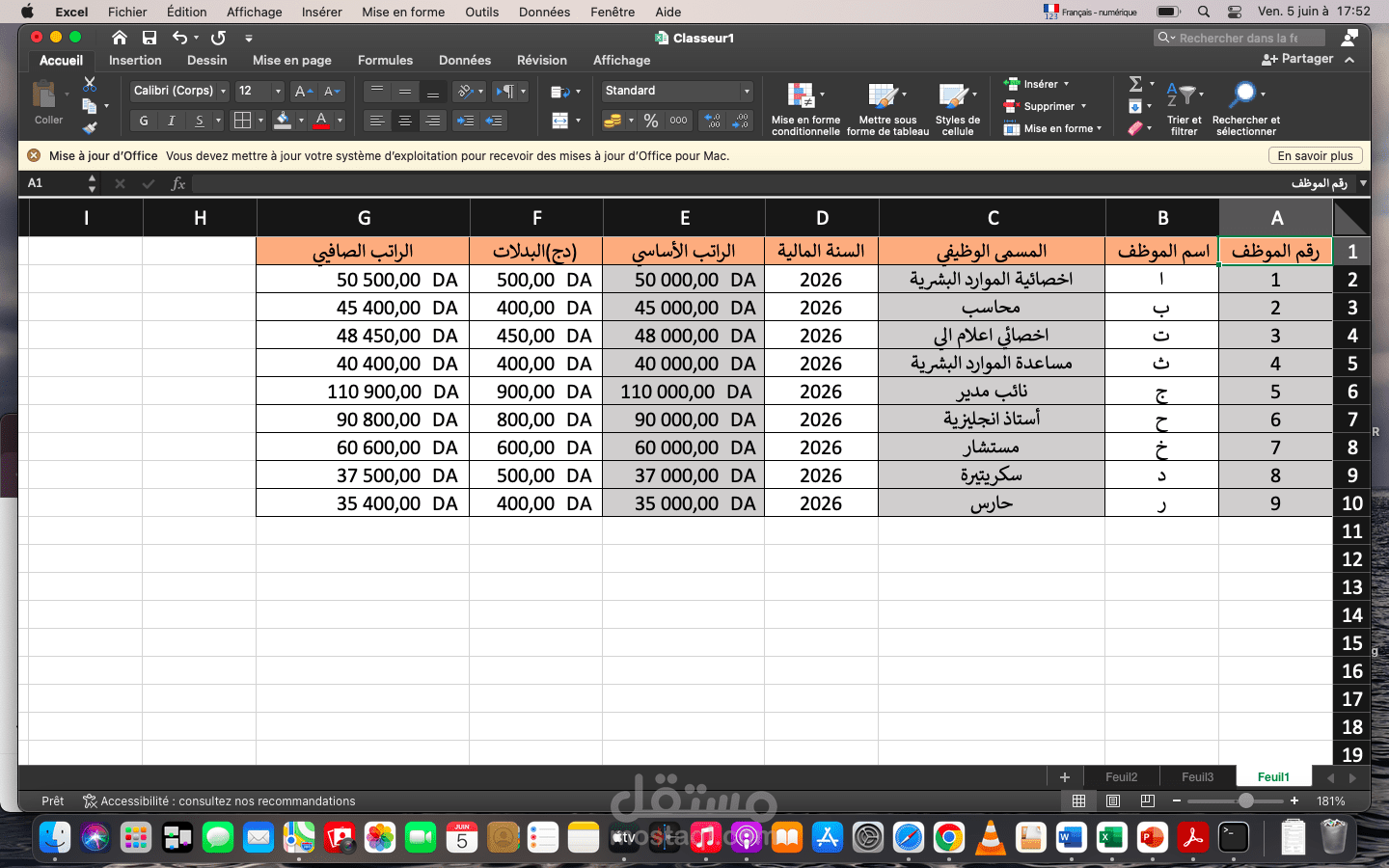Open the Supprimer dropdown
This screenshot has height=868, width=1389.
tap(1046, 106)
